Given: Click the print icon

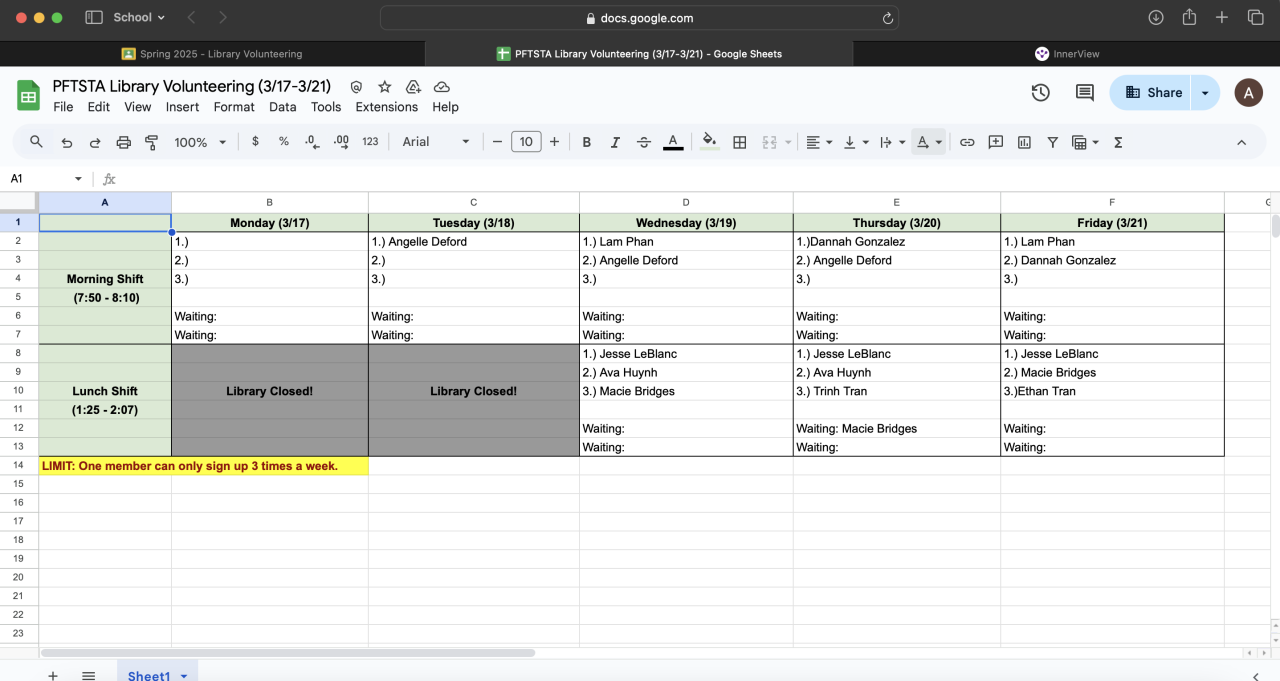Looking at the screenshot, I should click(124, 142).
